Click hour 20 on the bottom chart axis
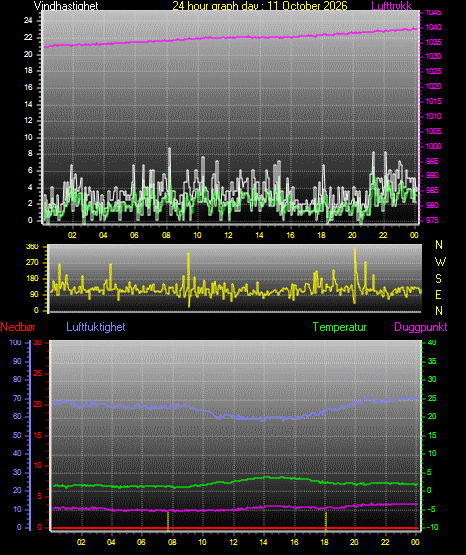The image size is (466, 555). (354, 542)
